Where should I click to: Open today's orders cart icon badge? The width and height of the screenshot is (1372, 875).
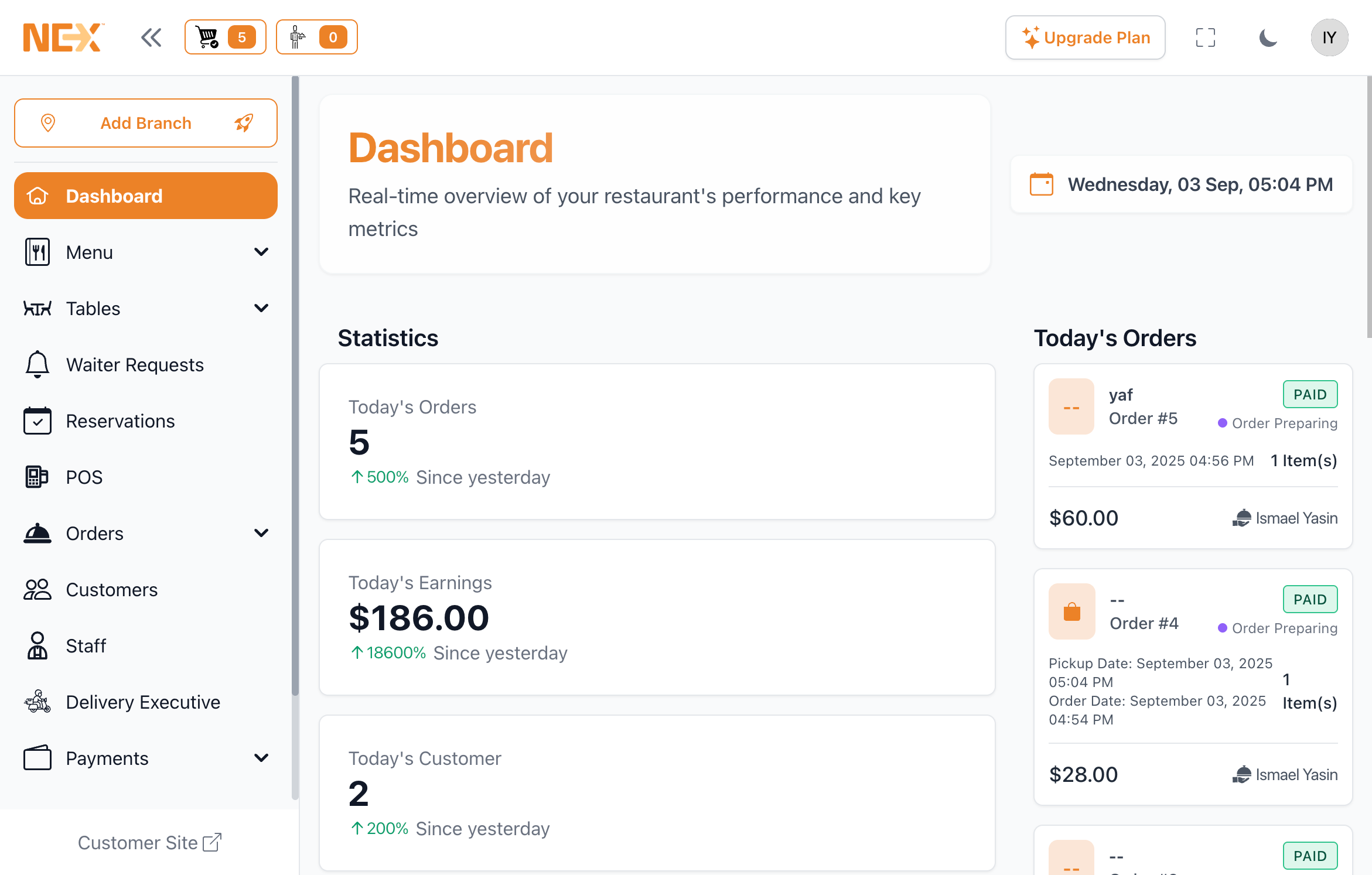(225, 37)
